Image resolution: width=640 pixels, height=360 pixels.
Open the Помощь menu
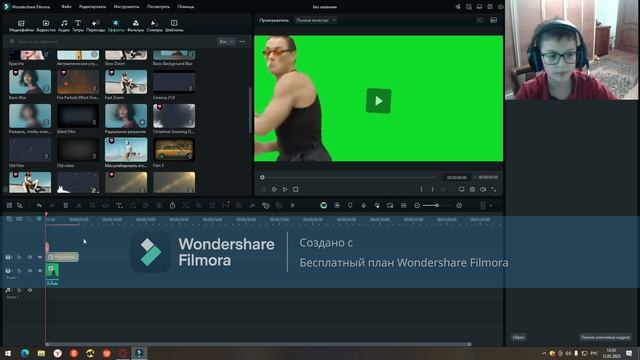186,7
